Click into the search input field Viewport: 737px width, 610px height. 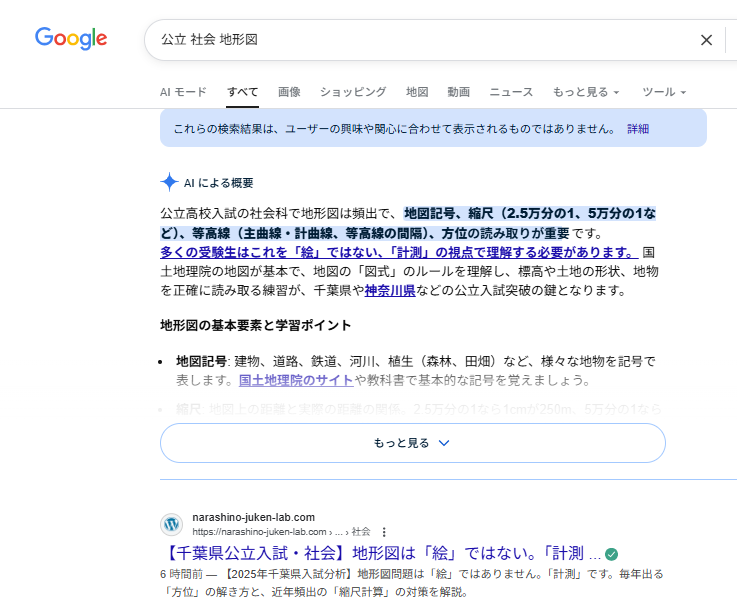[420, 40]
